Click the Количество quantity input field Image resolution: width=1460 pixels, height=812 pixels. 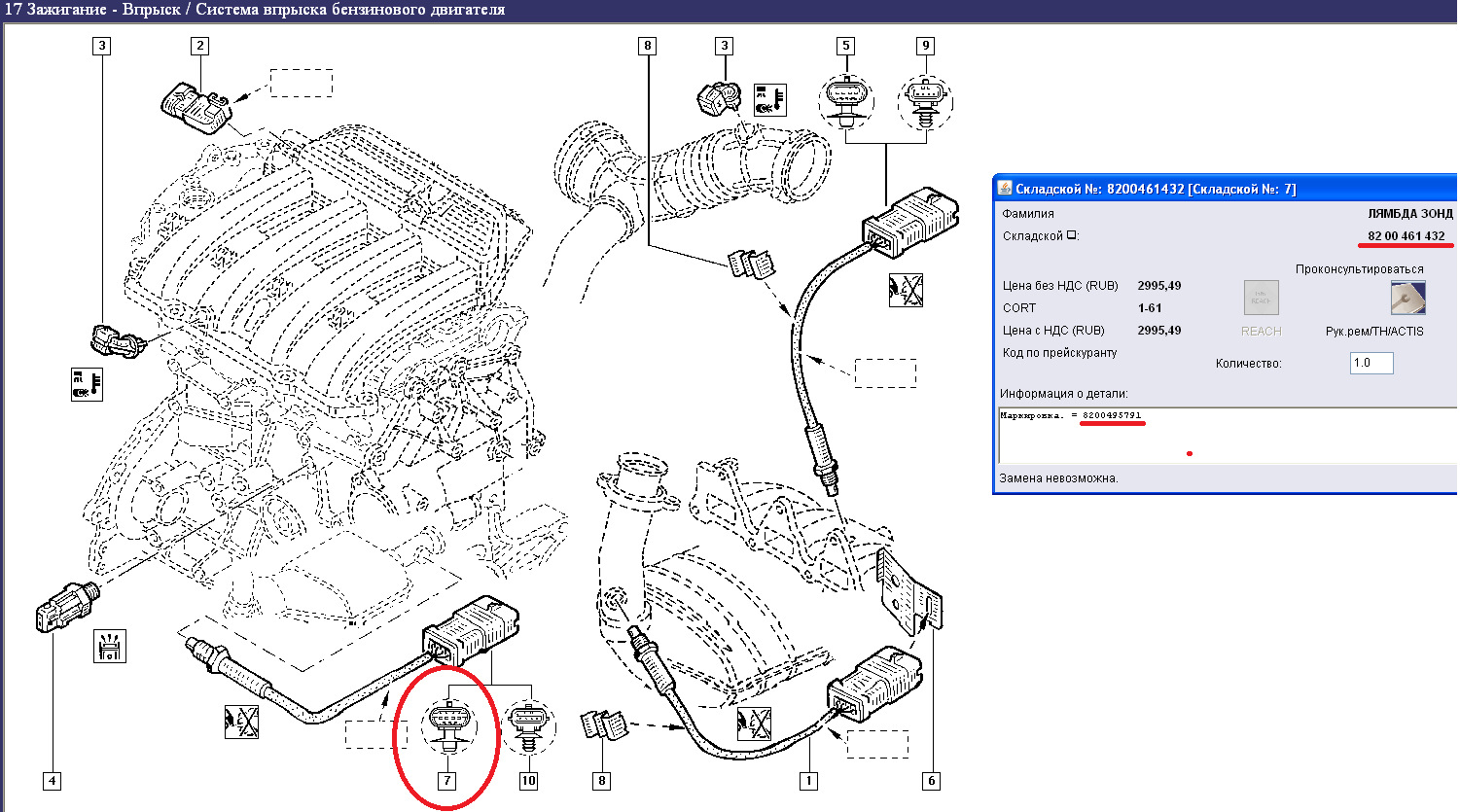(1371, 363)
